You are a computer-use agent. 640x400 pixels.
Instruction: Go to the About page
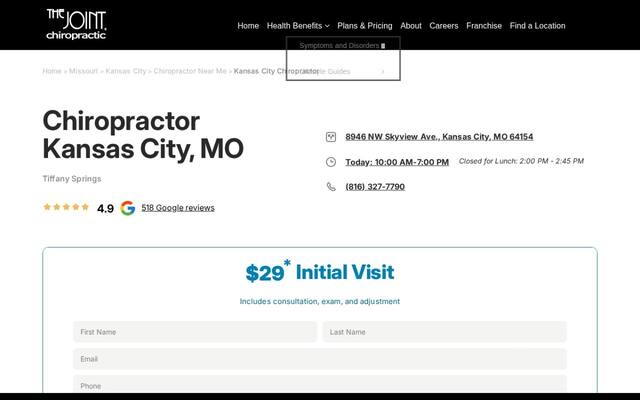[411, 26]
